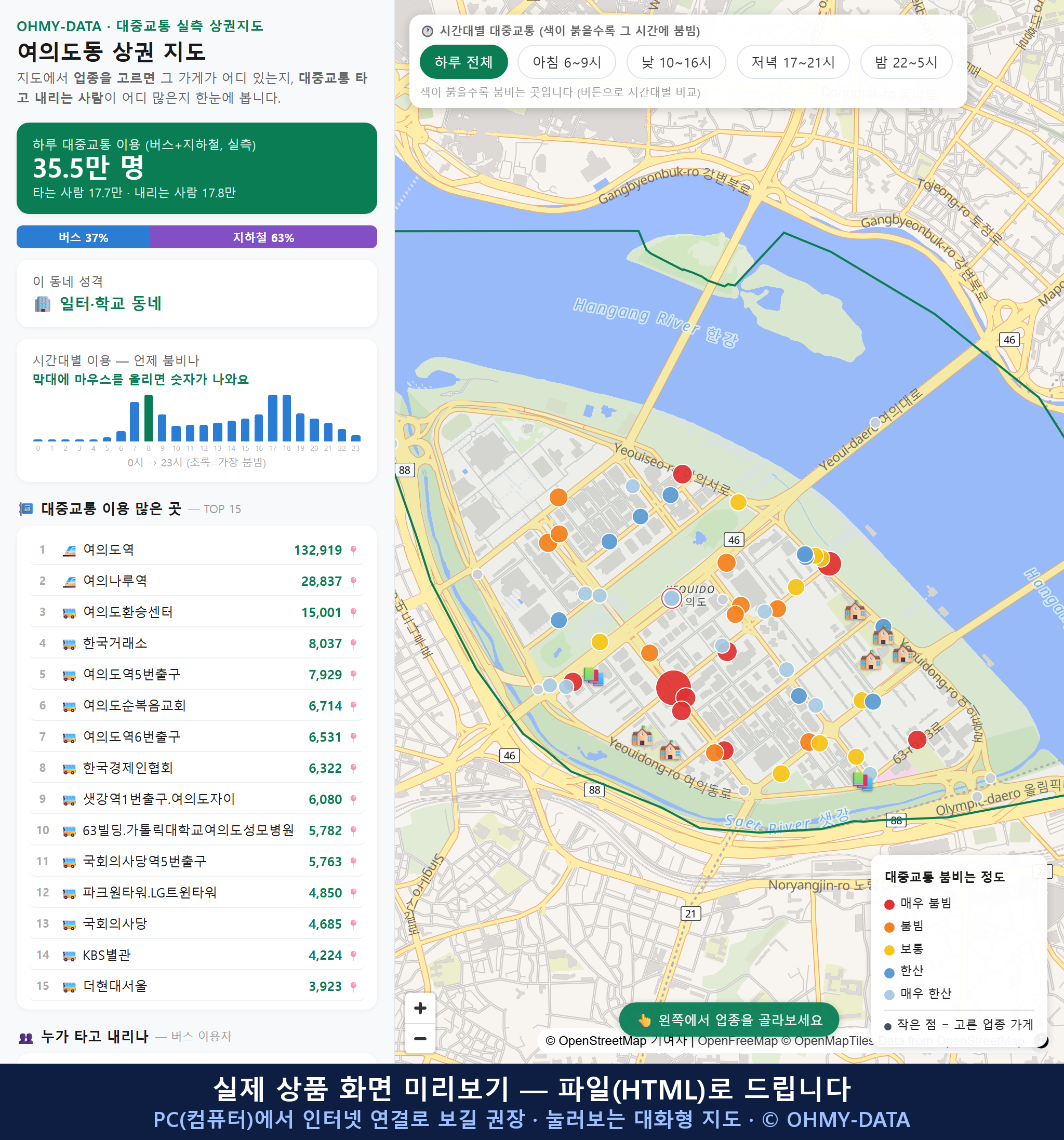Select the chart bar at hour 18
The image size is (1064, 1140).
pos(287,418)
